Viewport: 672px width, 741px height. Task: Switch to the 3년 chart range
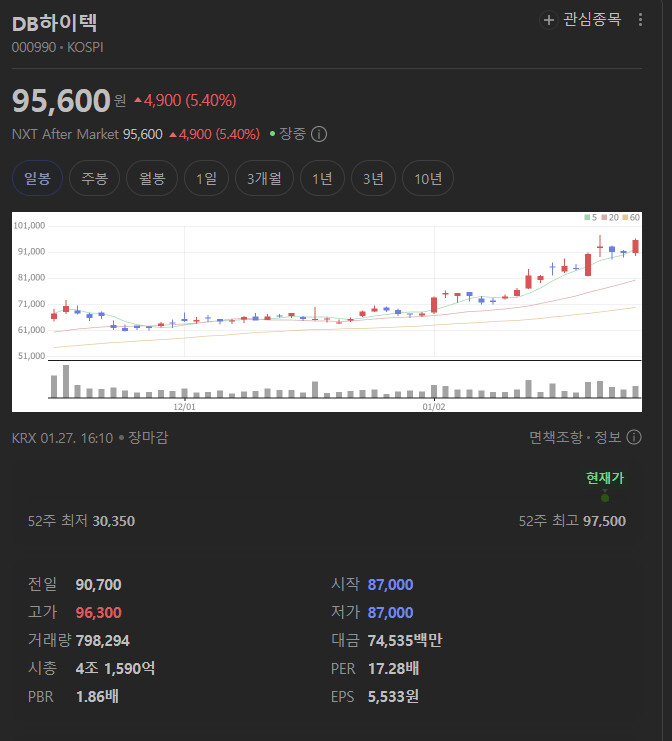[x=373, y=178]
